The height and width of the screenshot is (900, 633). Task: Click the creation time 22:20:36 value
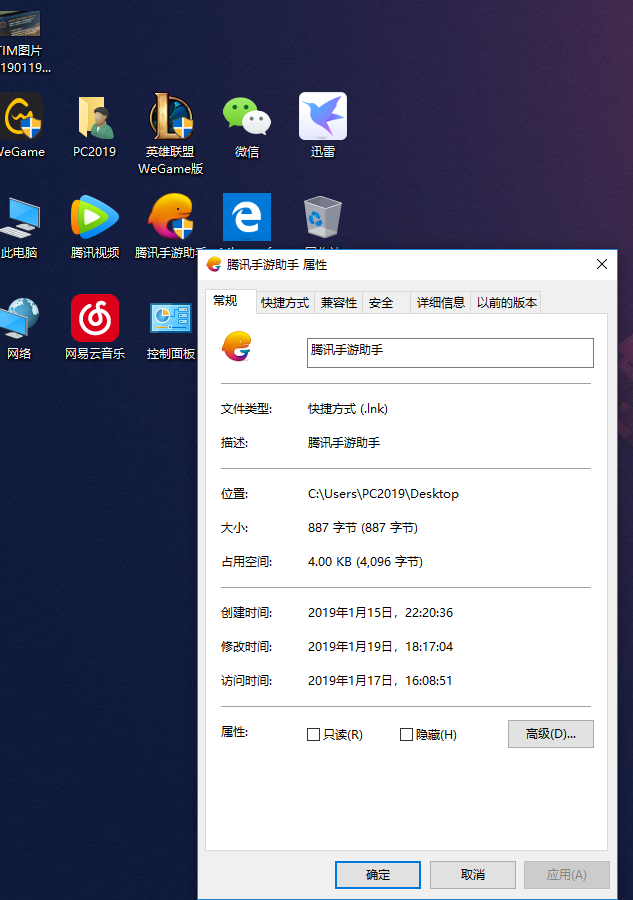tap(380, 612)
